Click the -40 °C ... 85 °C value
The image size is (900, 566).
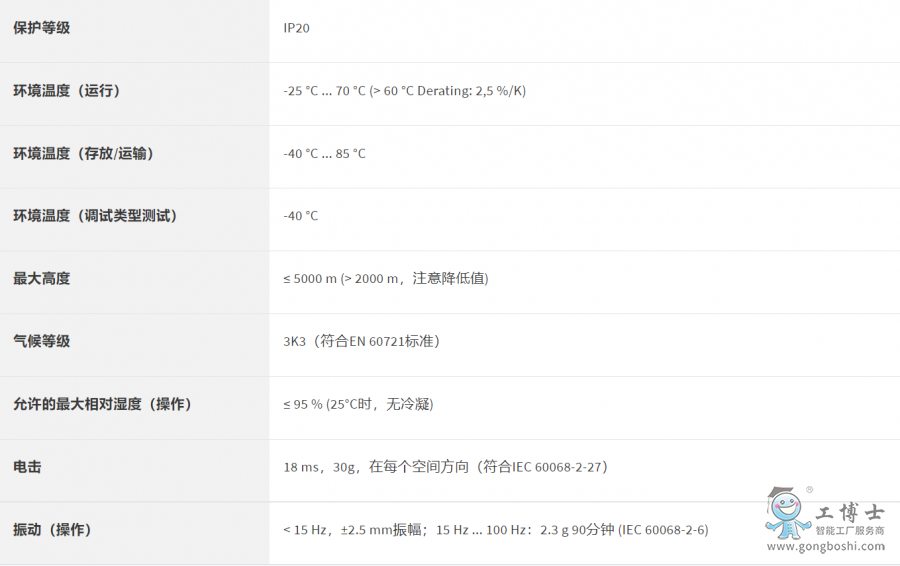324,154
